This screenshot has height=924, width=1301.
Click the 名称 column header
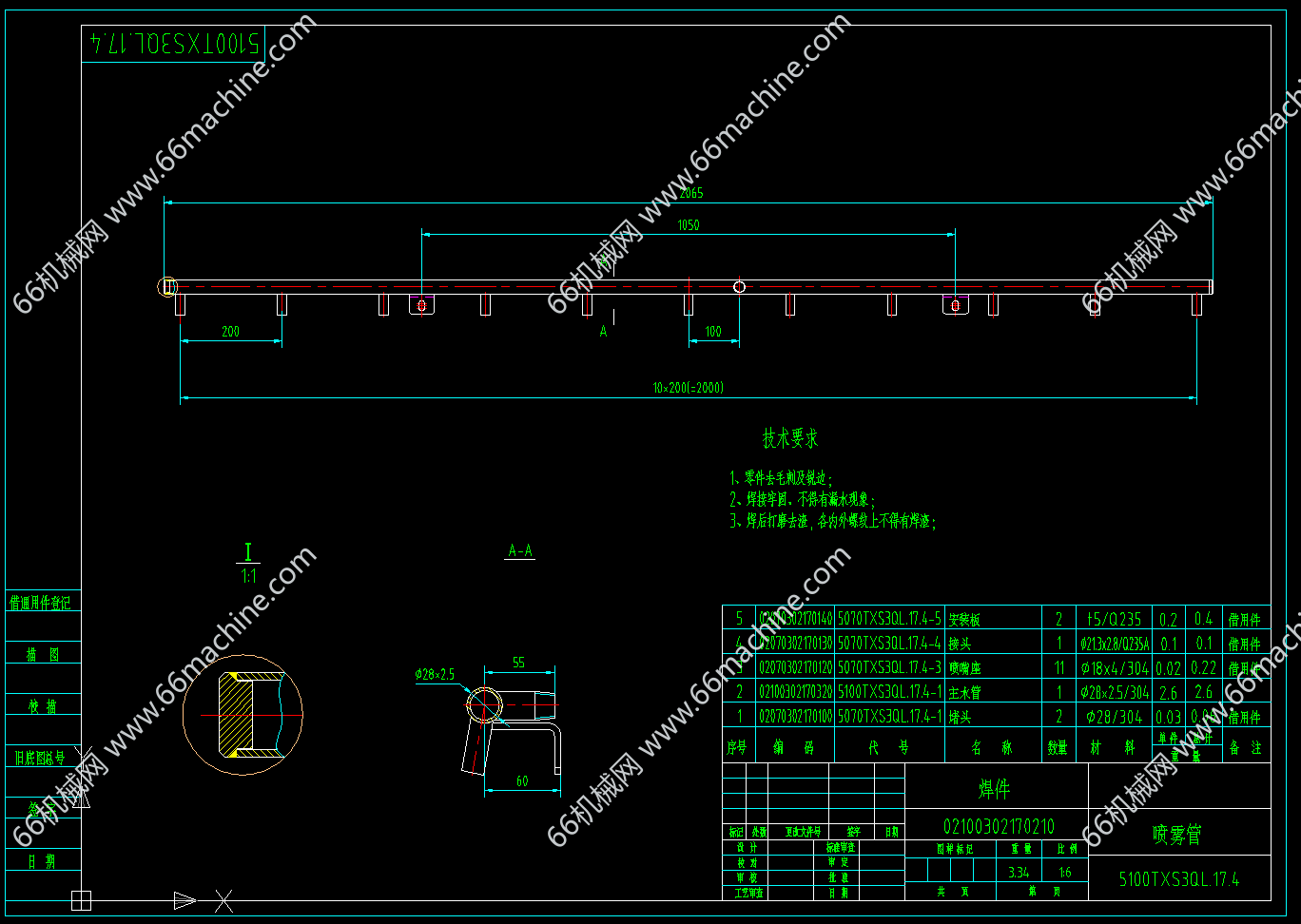pos(992,748)
